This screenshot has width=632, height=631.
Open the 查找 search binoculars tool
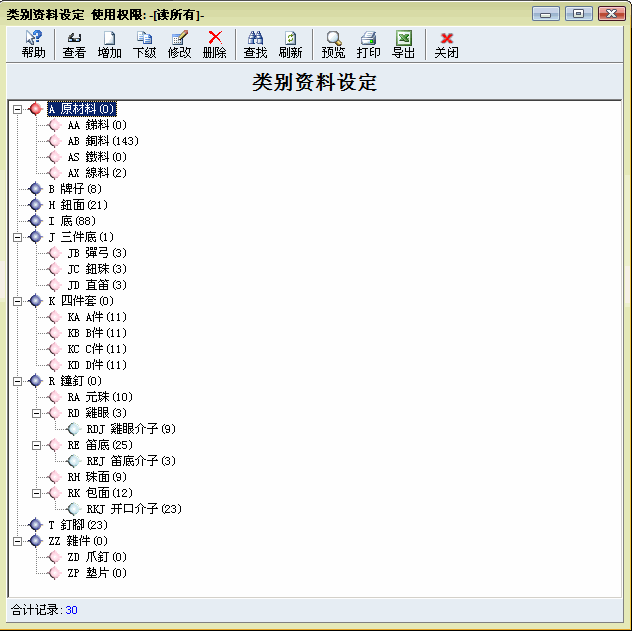(x=255, y=44)
